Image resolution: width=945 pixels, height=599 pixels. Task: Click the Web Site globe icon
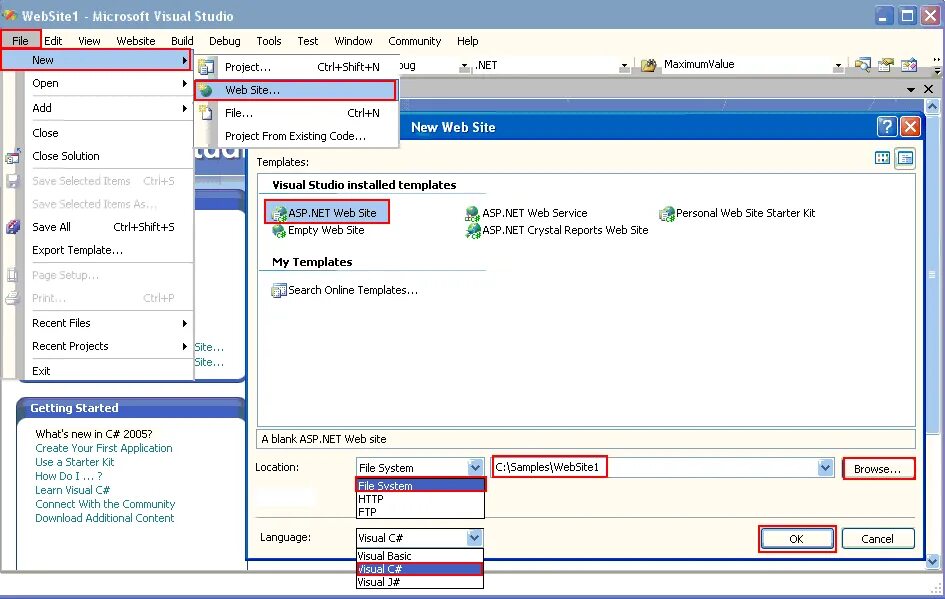(x=206, y=90)
